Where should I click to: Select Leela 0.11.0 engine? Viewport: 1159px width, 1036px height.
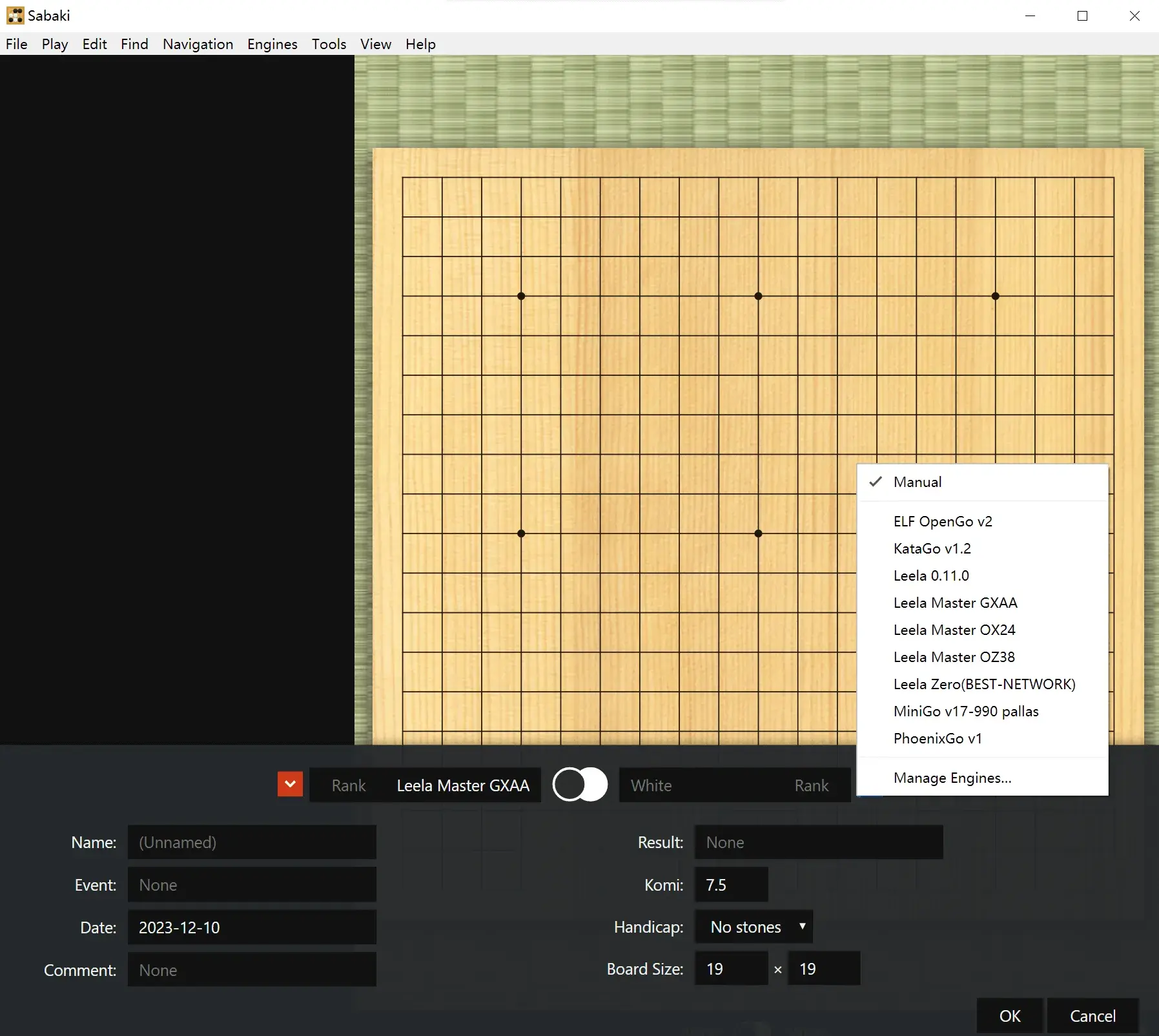coord(982,575)
